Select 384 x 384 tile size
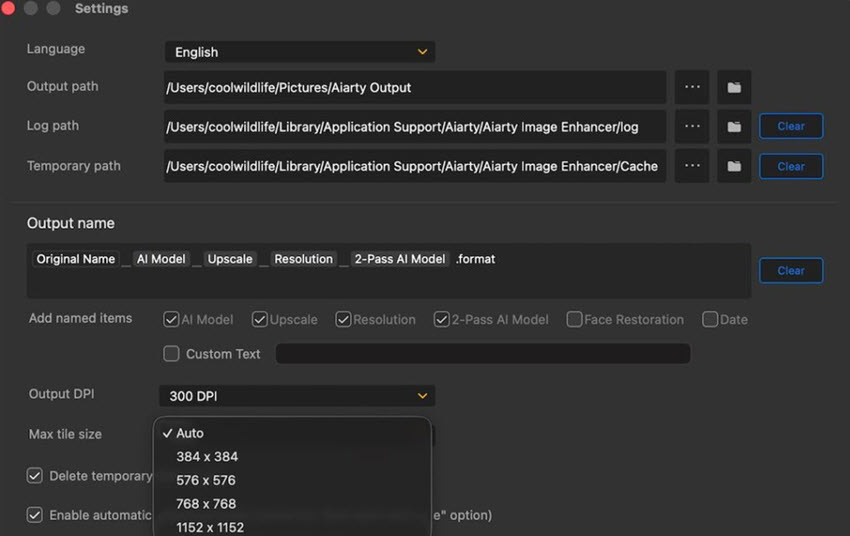Viewport: 850px width, 536px height. pyautogui.click(x=293, y=457)
